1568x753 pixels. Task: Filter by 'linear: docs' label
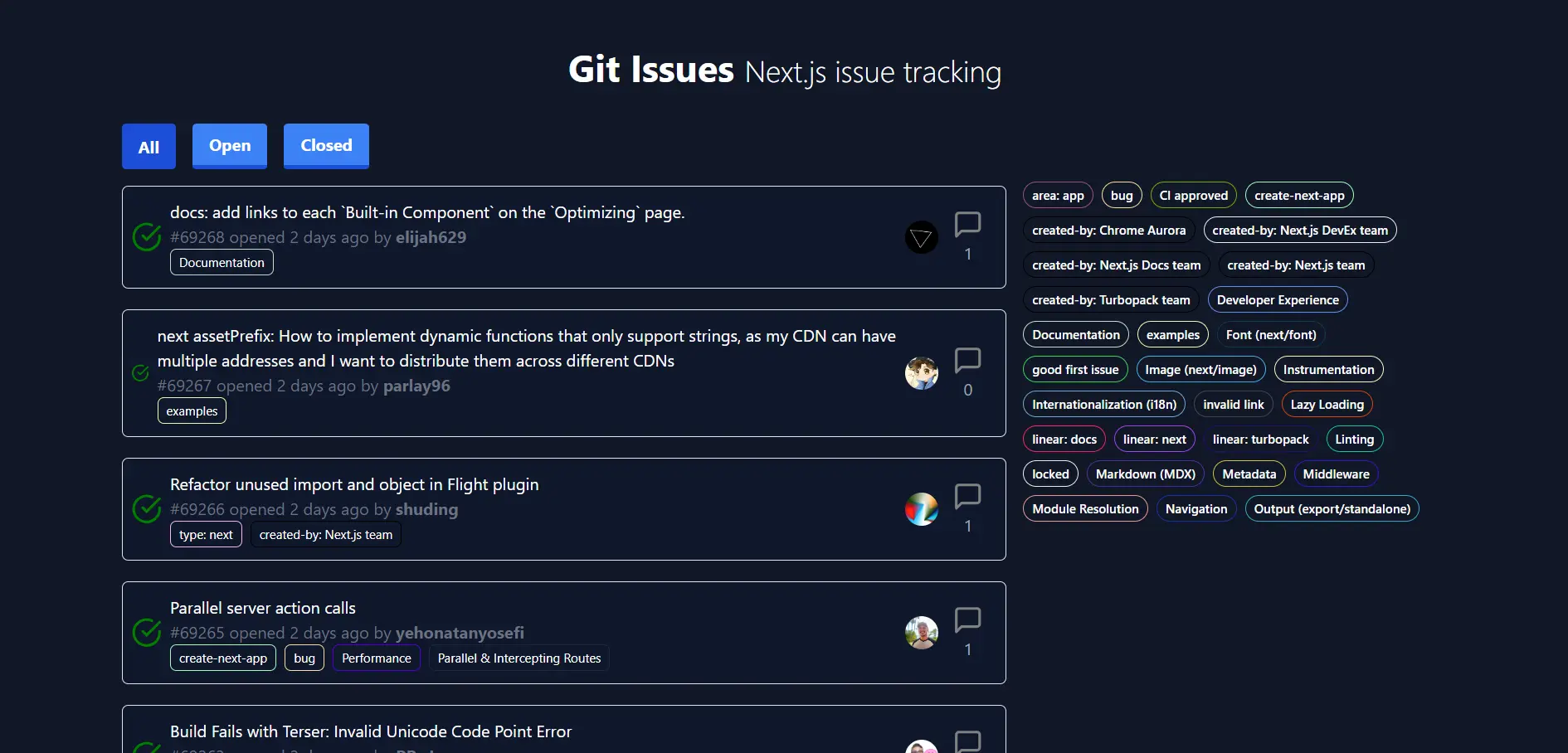coord(1064,440)
